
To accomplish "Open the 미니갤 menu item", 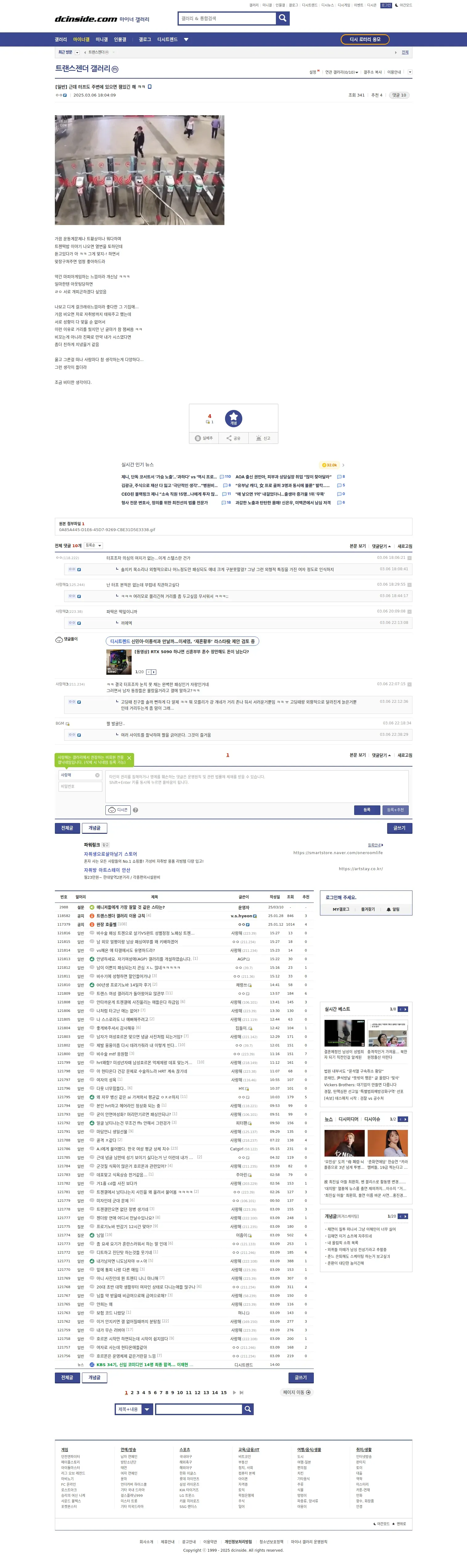I will (x=102, y=39).
